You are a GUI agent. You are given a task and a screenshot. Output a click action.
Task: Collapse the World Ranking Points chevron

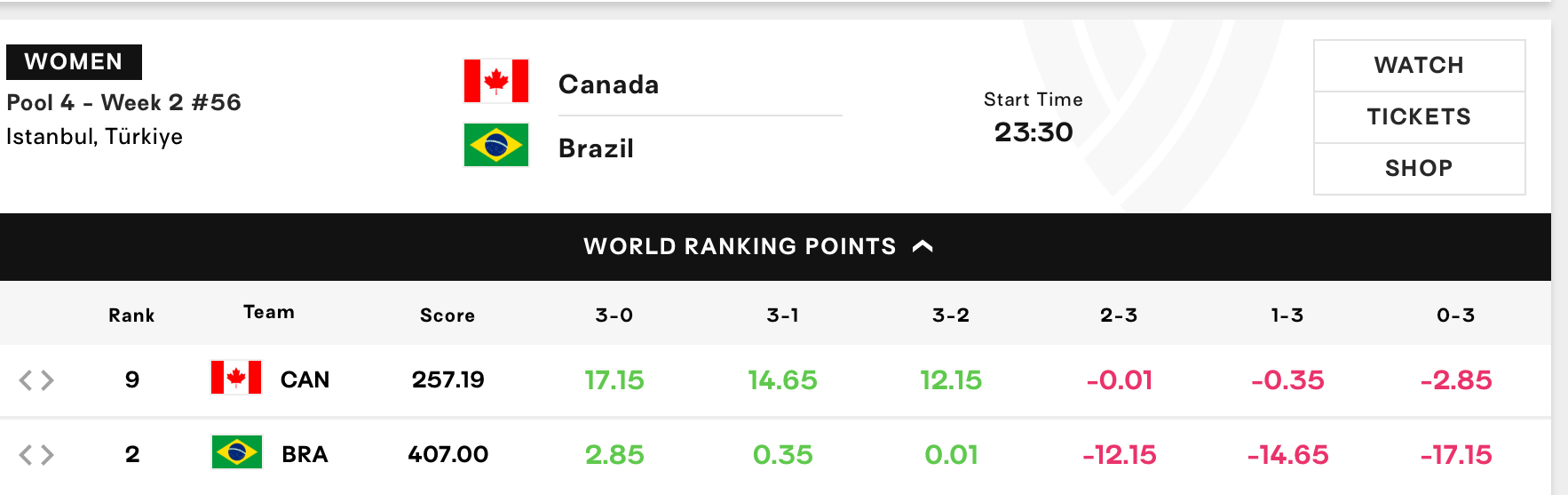point(923,246)
